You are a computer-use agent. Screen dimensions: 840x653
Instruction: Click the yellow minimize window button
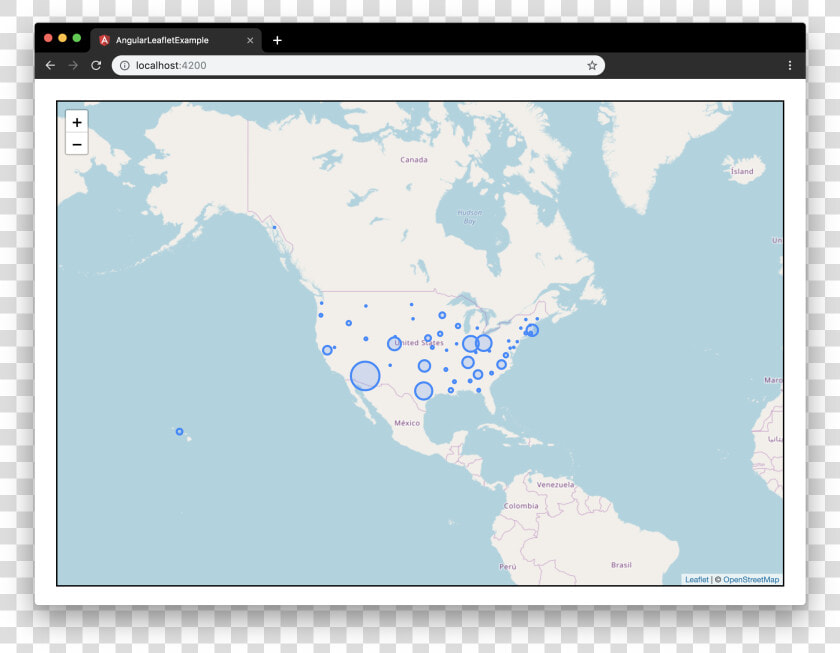[62, 38]
